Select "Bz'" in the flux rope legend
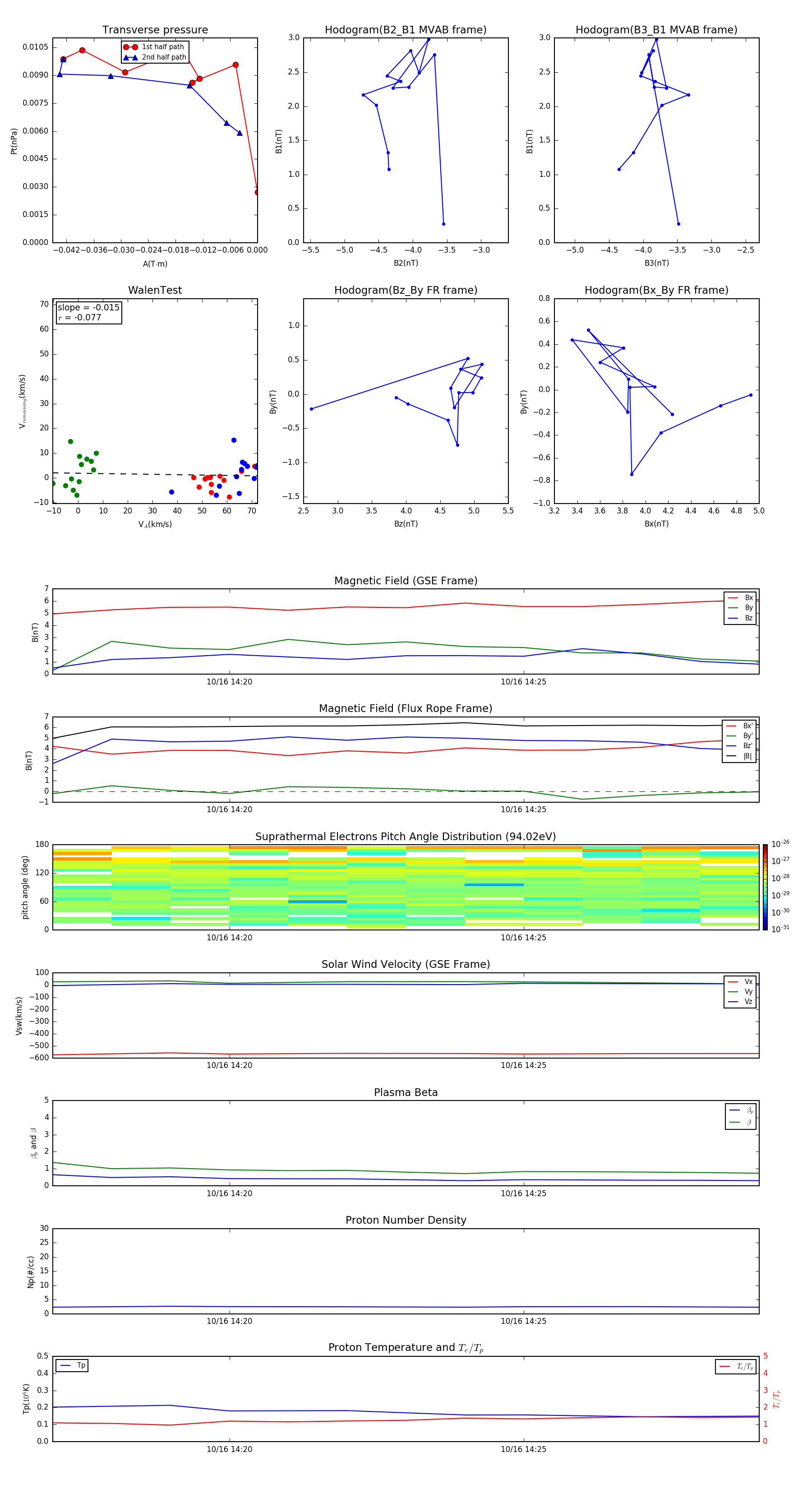 [x=740, y=746]
